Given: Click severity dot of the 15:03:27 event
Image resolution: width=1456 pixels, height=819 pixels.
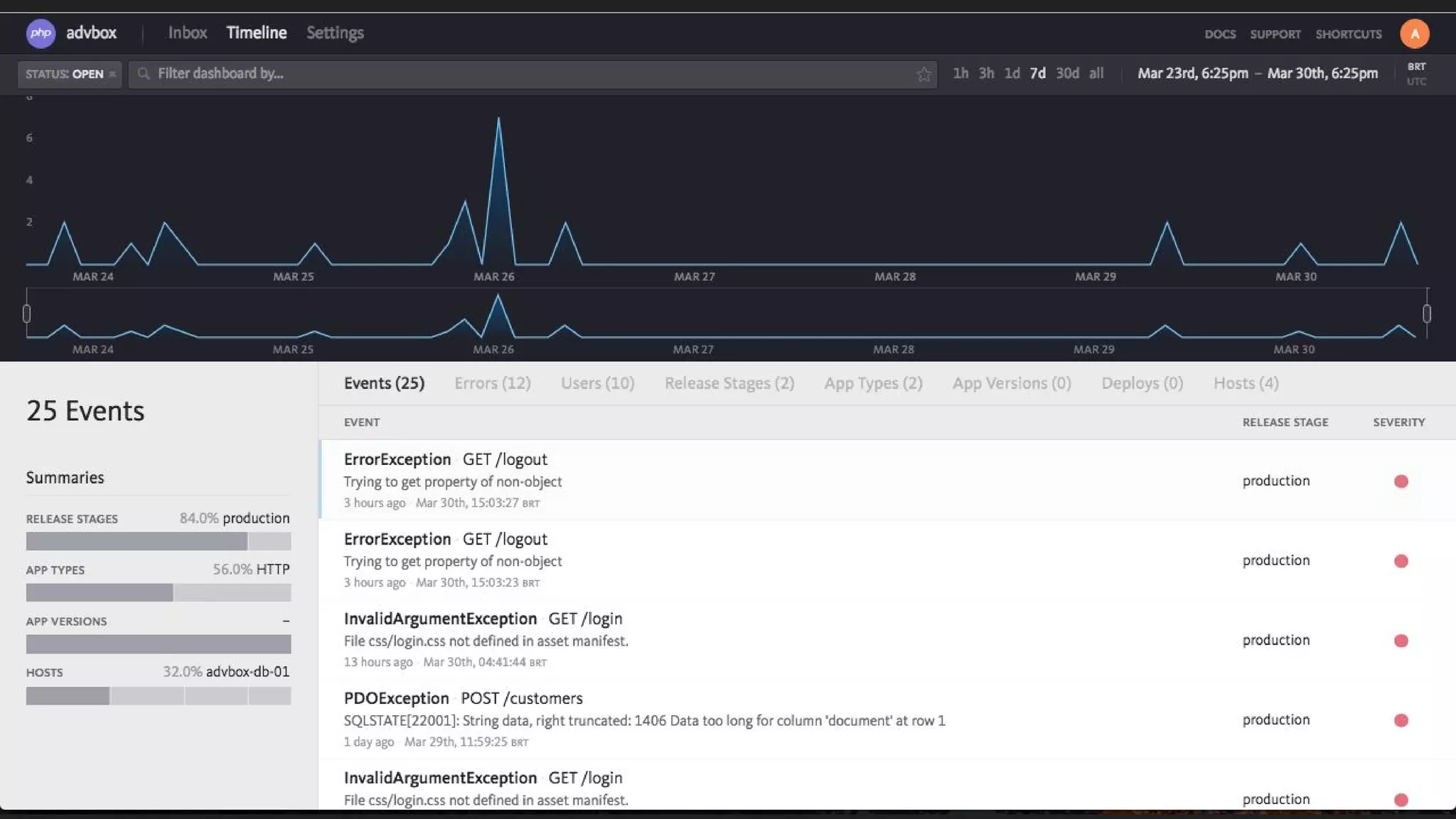Looking at the screenshot, I should (x=1401, y=481).
